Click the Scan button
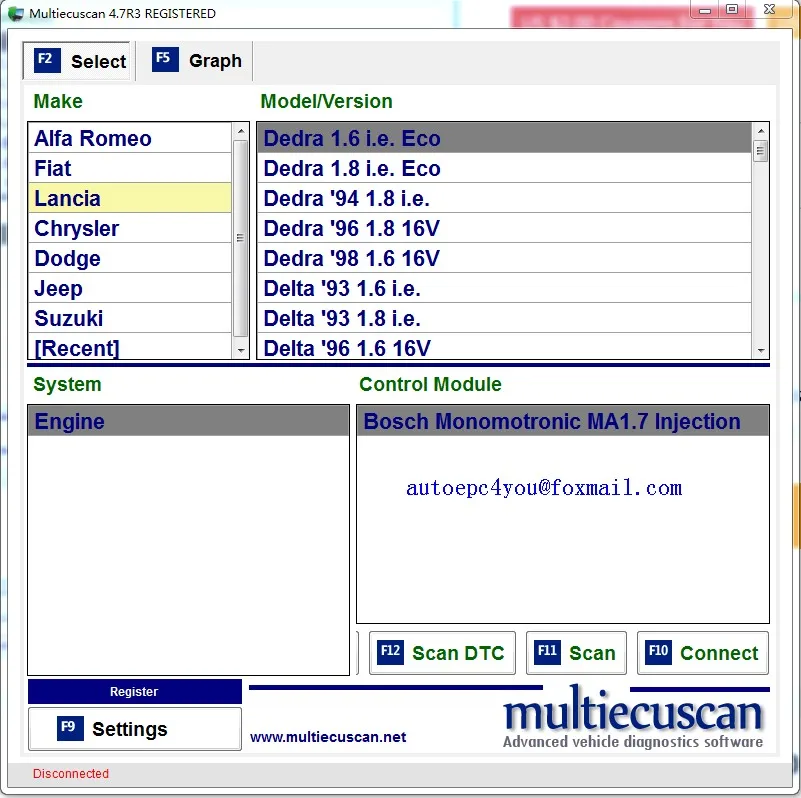The image size is (801, 798). click(x=576, y=652)
